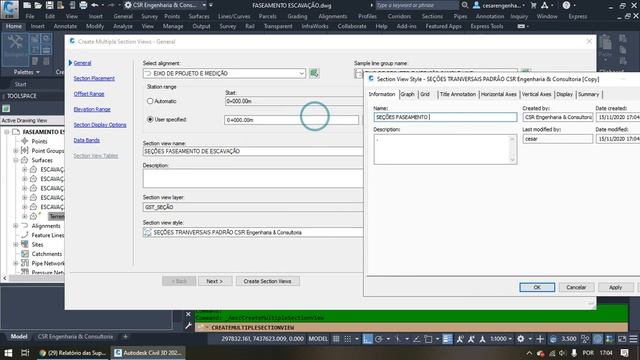640x360 pixels.
Task: Toggle lineweight display status icon
Action: (x=447, y=339)
